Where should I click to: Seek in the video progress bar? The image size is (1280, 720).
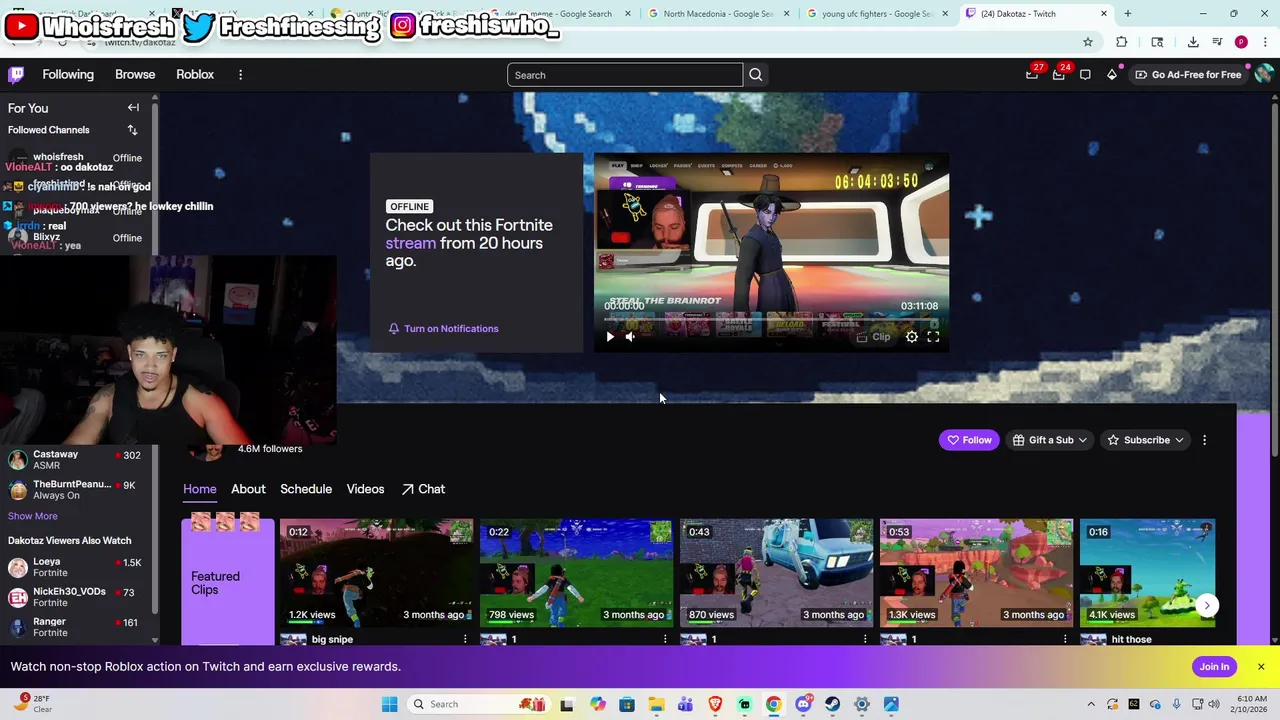click(x=771, y=320)
